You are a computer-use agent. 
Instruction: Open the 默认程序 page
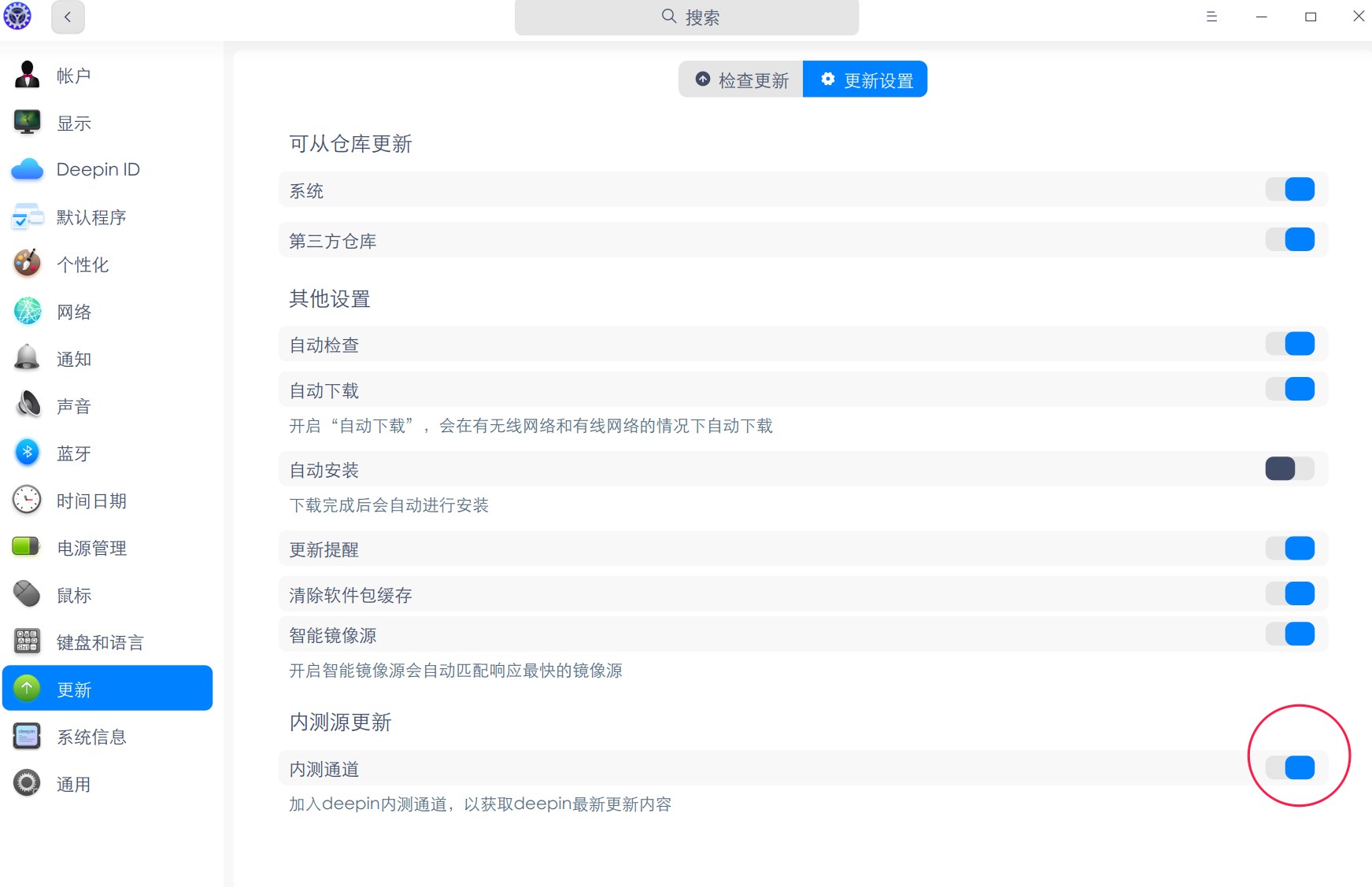point(108,216)
